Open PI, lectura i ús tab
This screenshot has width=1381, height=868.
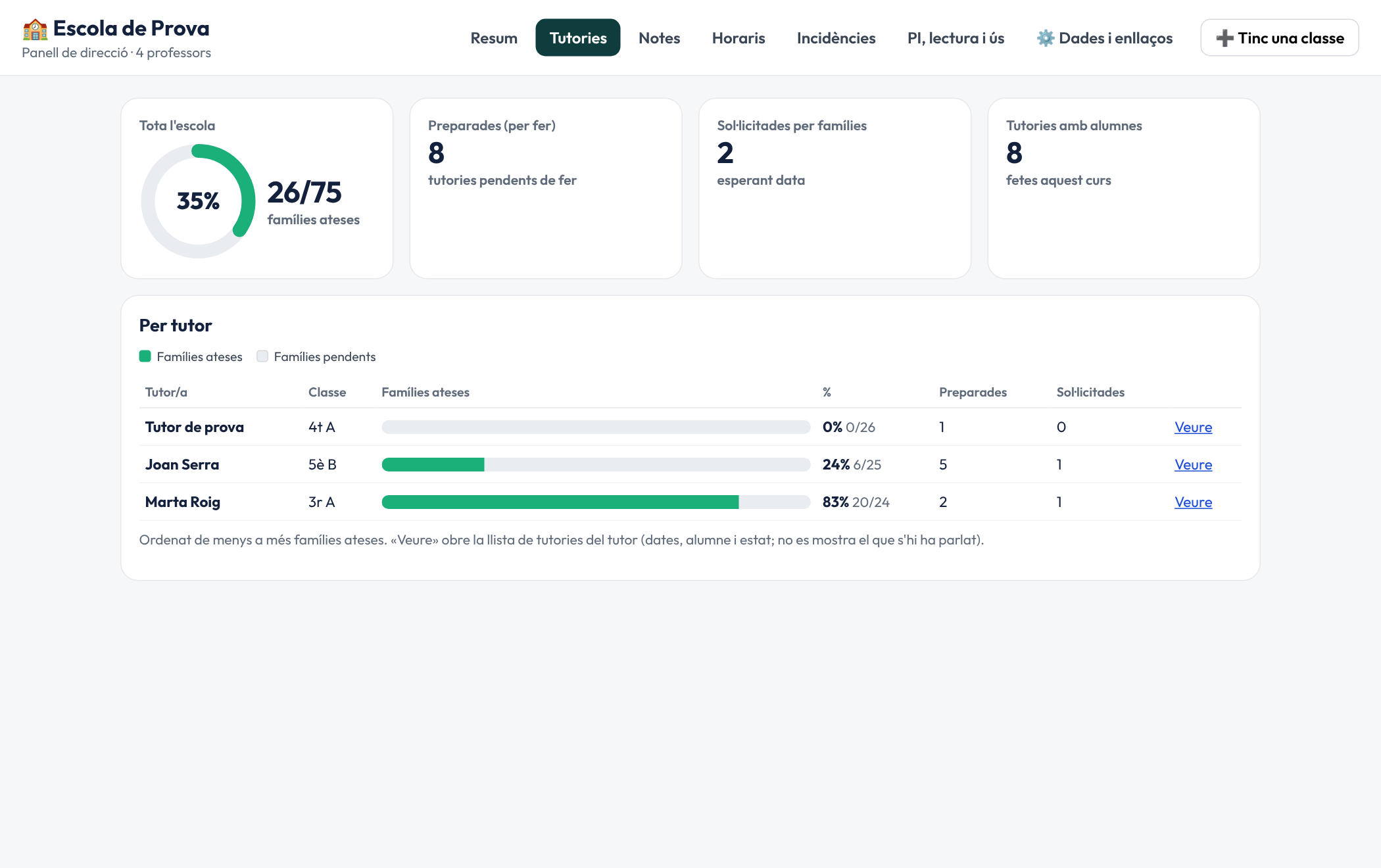point(956,38)
